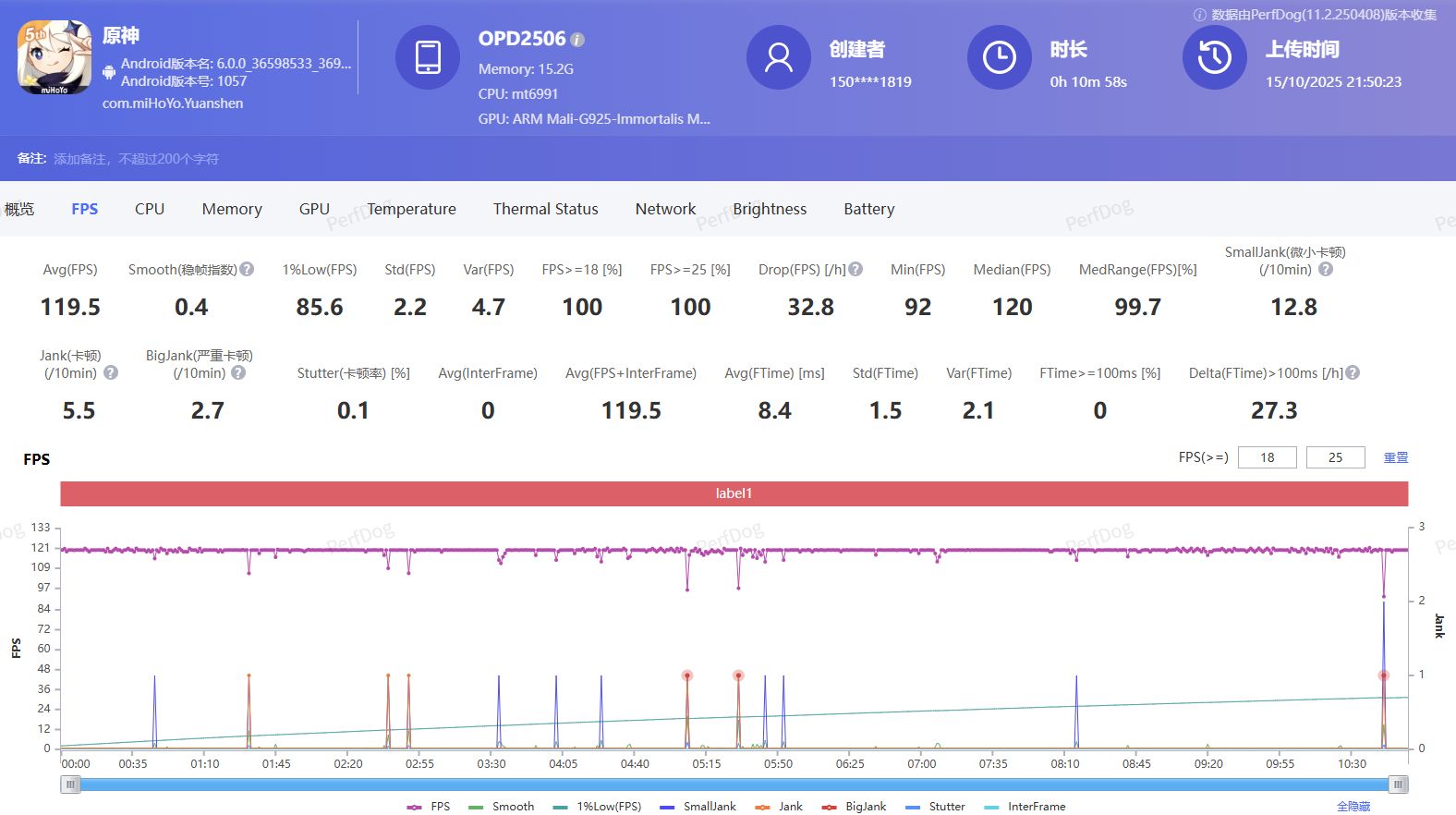The width and height of the screenshot is (1456, 815).
Task: Click the info icon beside OPD2506
Action: pos(577,40)
